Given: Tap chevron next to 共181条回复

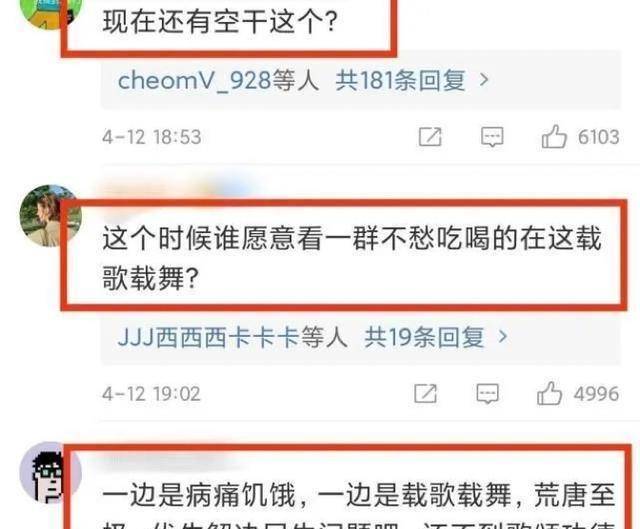Looking at the screenshot, I should (484, 80).
